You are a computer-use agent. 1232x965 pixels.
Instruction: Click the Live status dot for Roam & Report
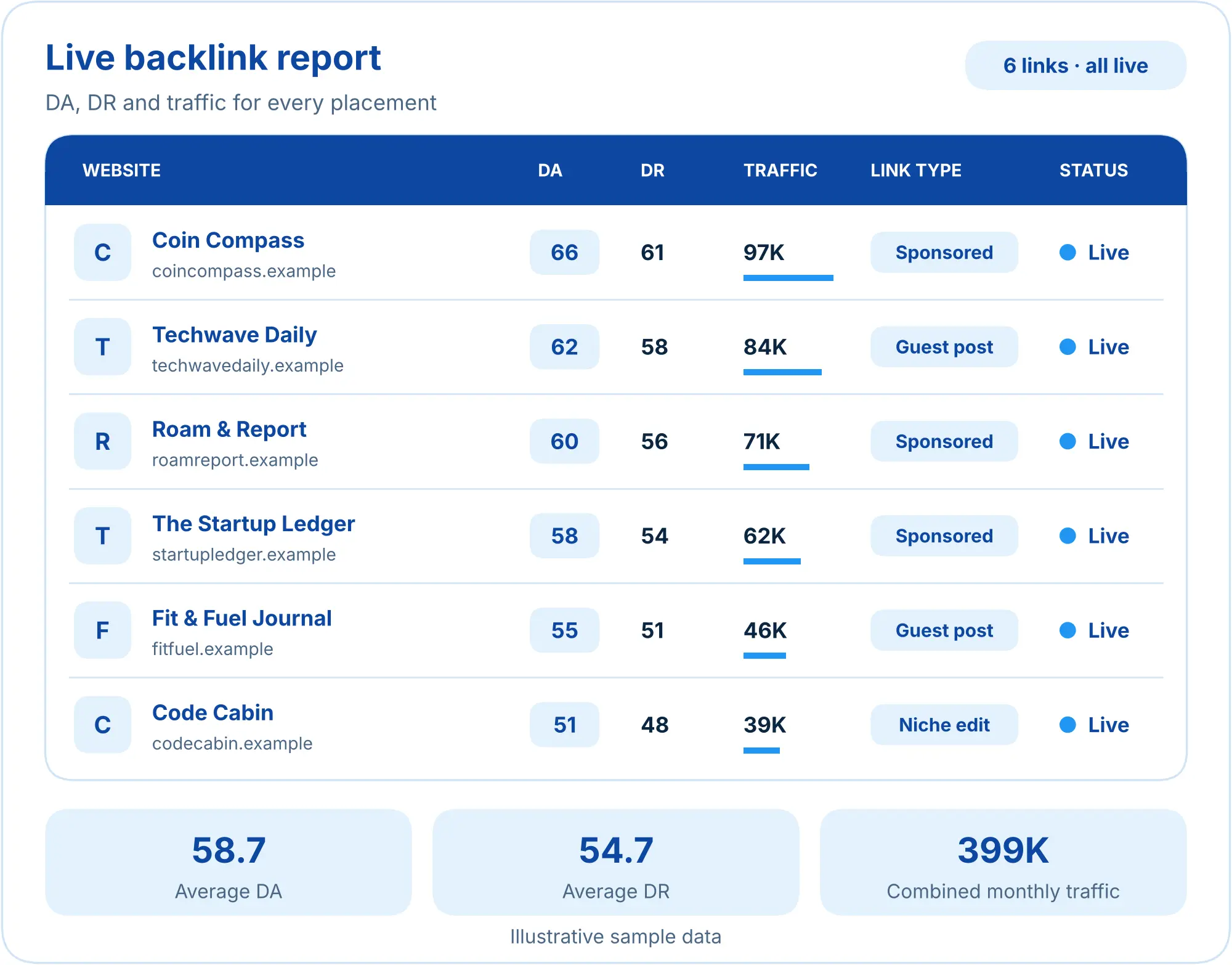click(1068, 441)
